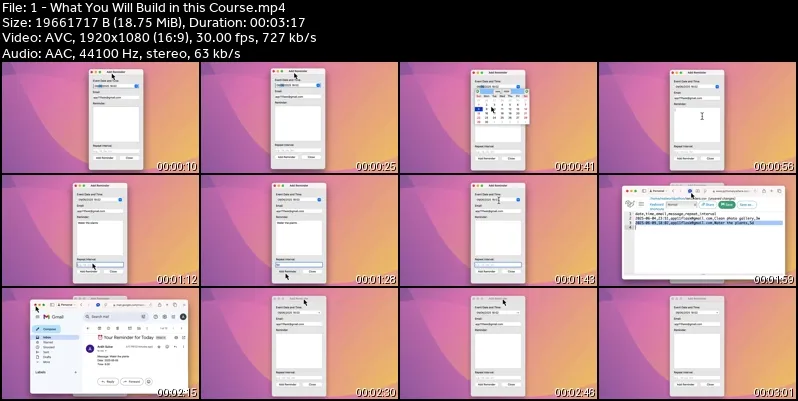Click Email field in the 00:00:10 frame

(116, 98)
